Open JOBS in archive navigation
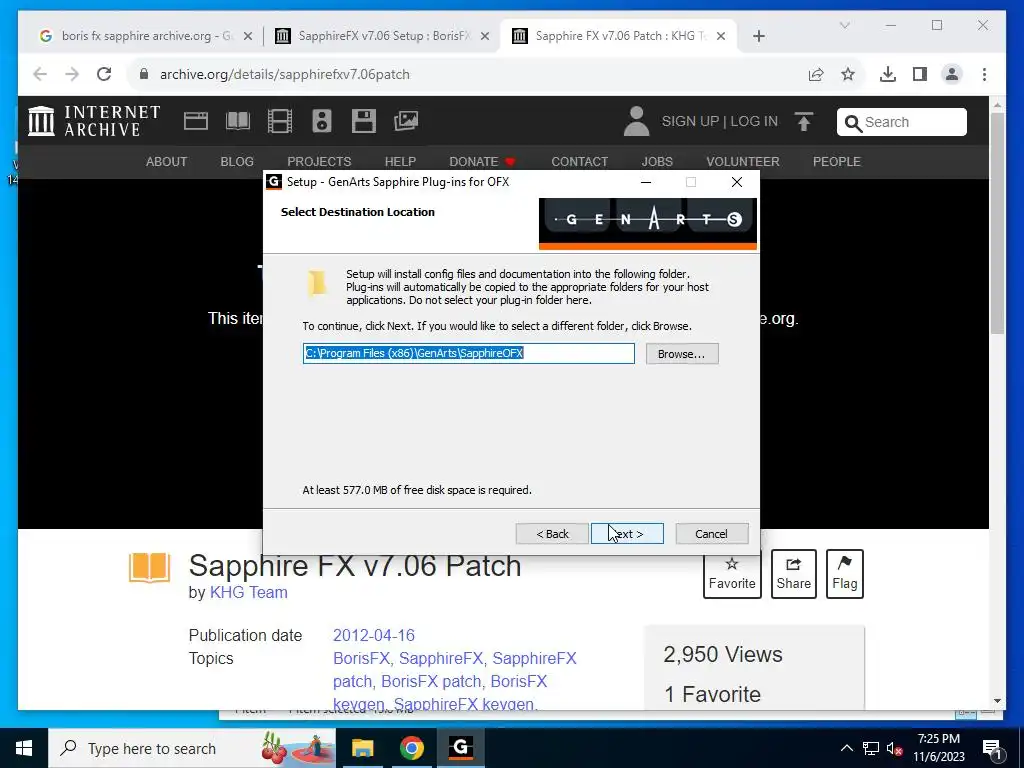The height and width of the screenshot is (768, 1024). [x=657, y=161]
